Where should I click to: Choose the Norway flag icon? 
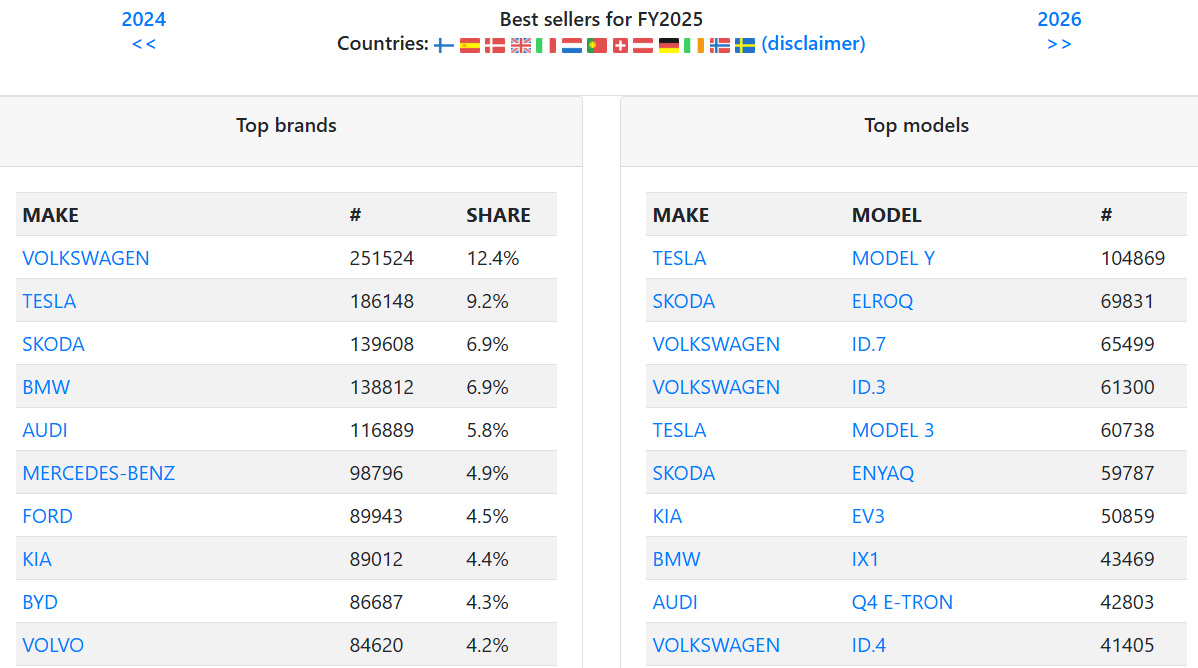(720, 45)
